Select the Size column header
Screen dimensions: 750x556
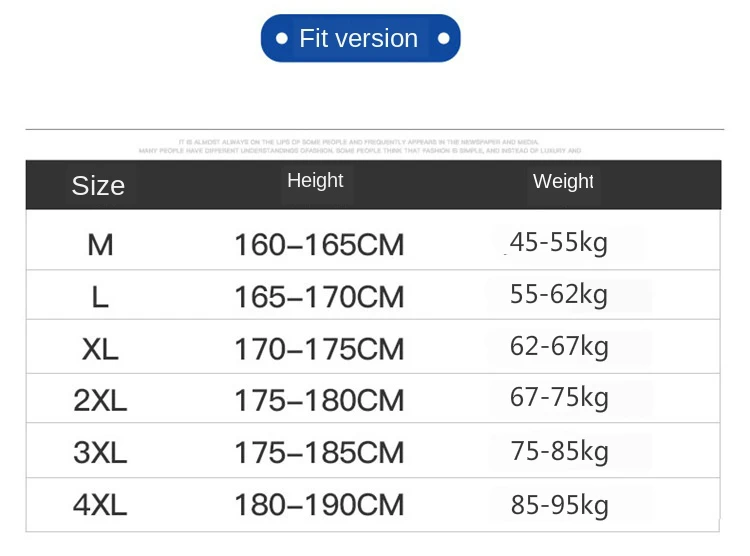pyautogui.click(x=98, y=186)
